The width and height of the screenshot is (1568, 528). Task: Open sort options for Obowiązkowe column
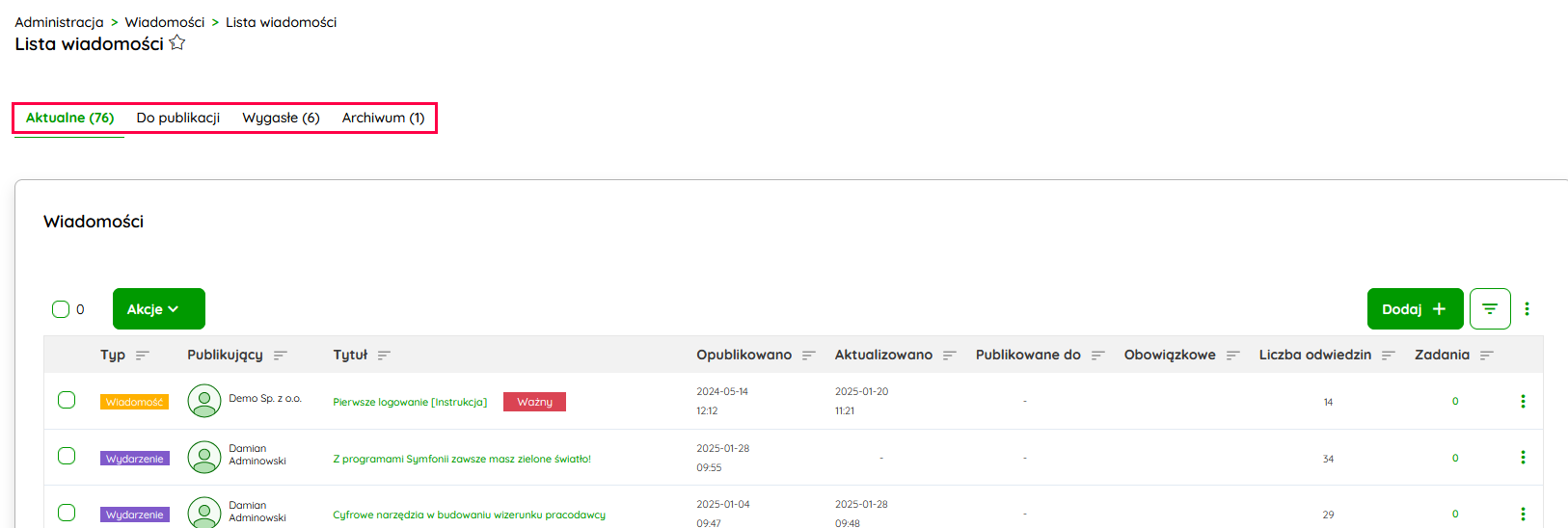point(1233,356)
